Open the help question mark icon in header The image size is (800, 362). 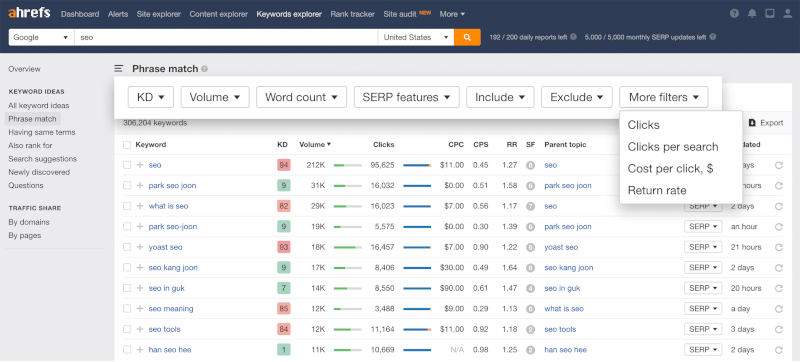click(x=734, y=14)
